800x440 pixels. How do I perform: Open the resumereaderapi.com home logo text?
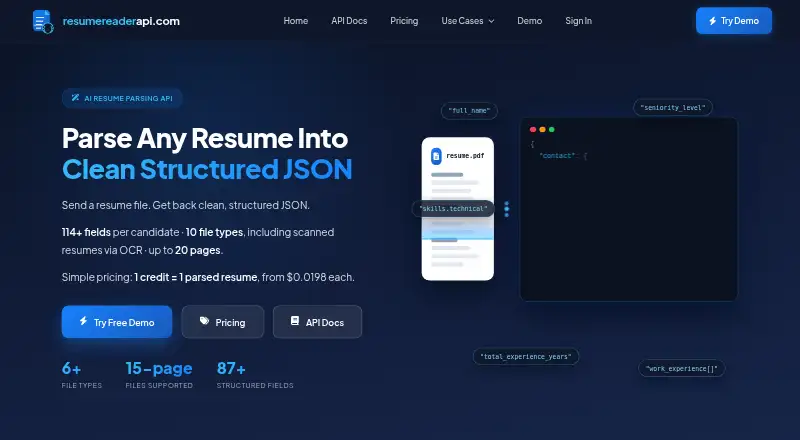(121, 21)
